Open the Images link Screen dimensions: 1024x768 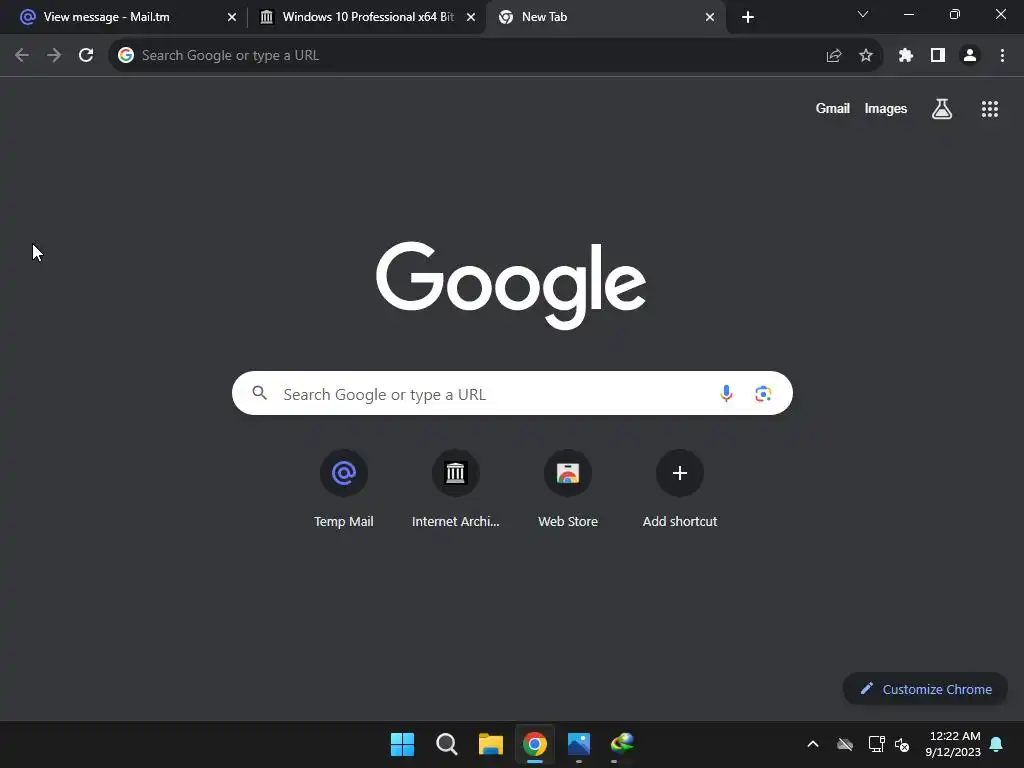(886, 108)
